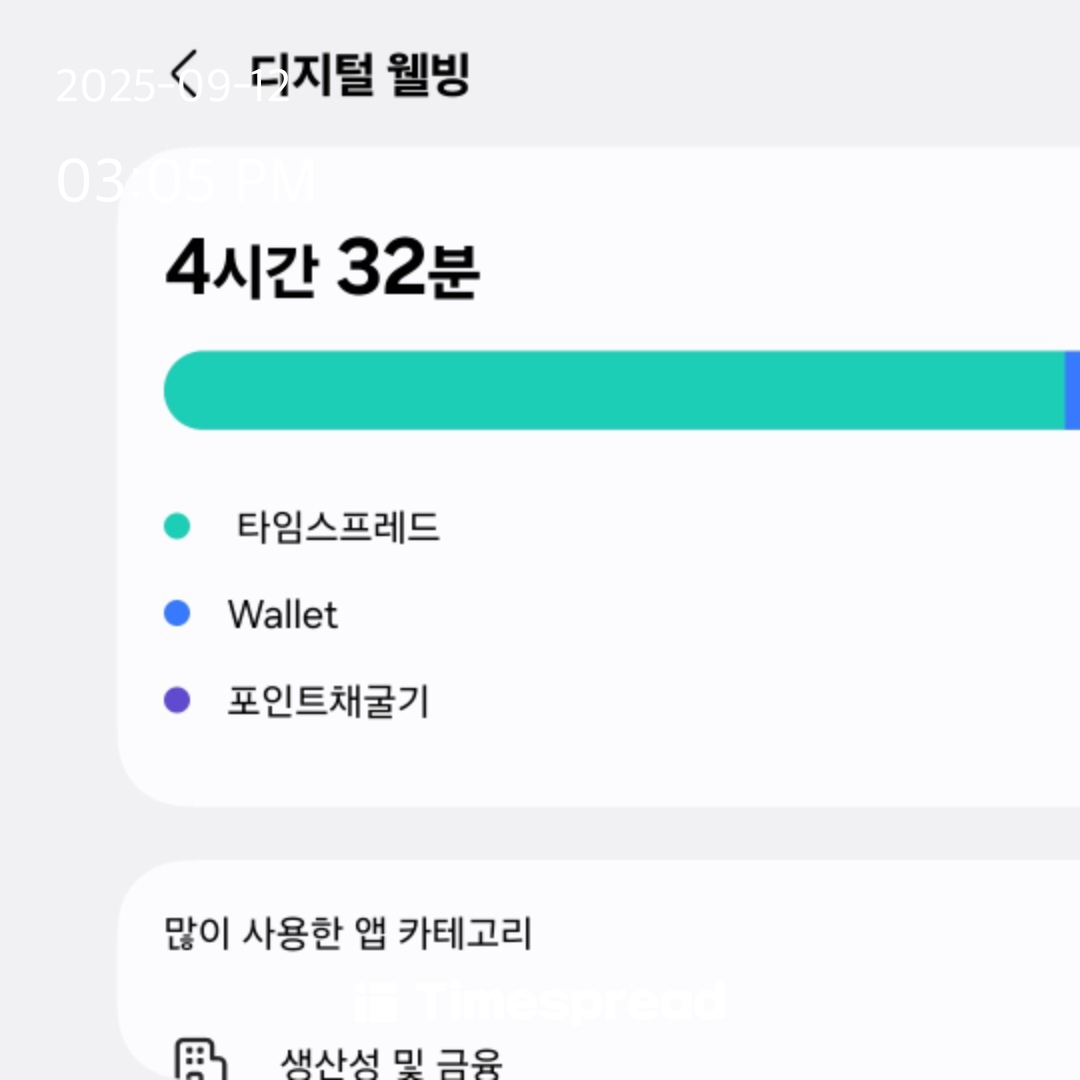Select the teal 타임스프레드 legend dot
The width and height of the screenshot is (1080, 1080).
pos(177,526)
